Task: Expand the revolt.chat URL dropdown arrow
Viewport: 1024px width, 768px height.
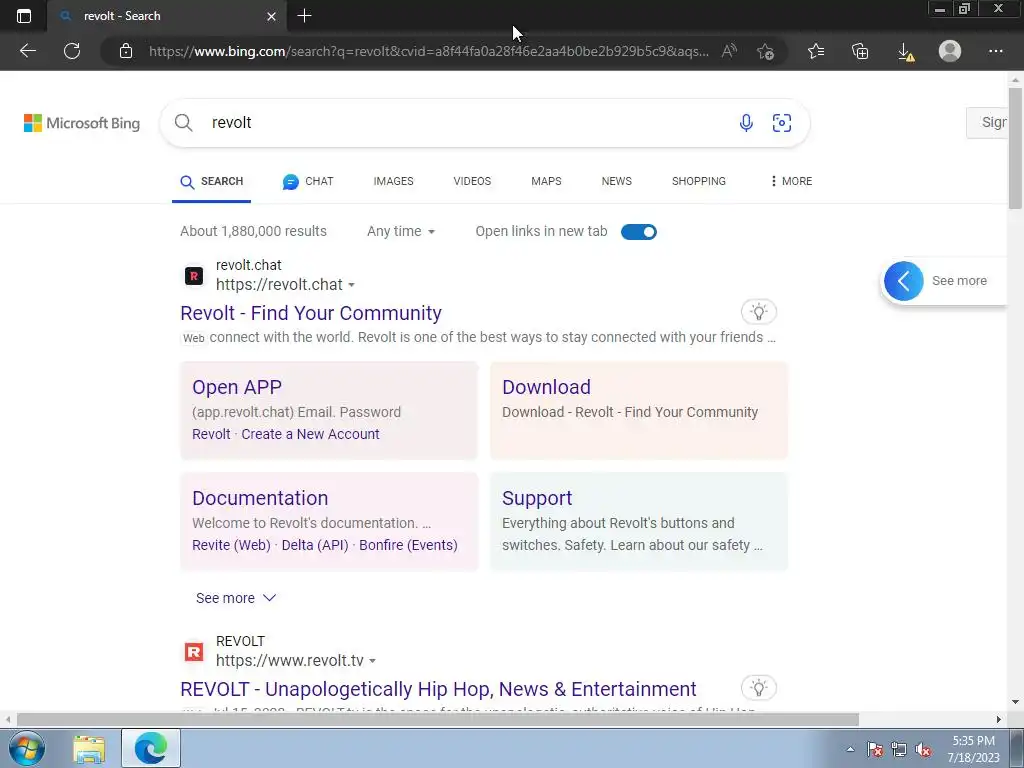Action: pyautogui.click(x=351, y=285)
